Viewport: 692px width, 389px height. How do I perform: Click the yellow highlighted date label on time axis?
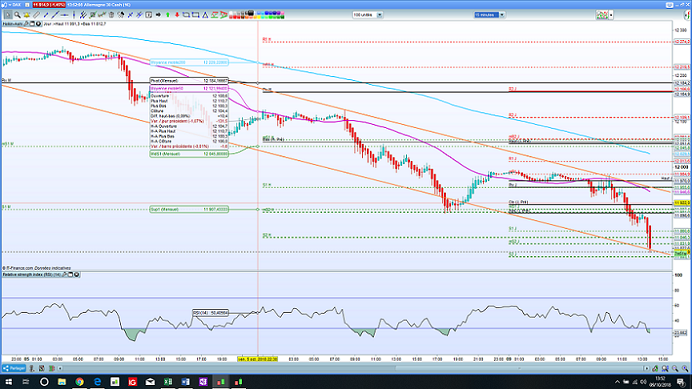click(x=258, y=359)
